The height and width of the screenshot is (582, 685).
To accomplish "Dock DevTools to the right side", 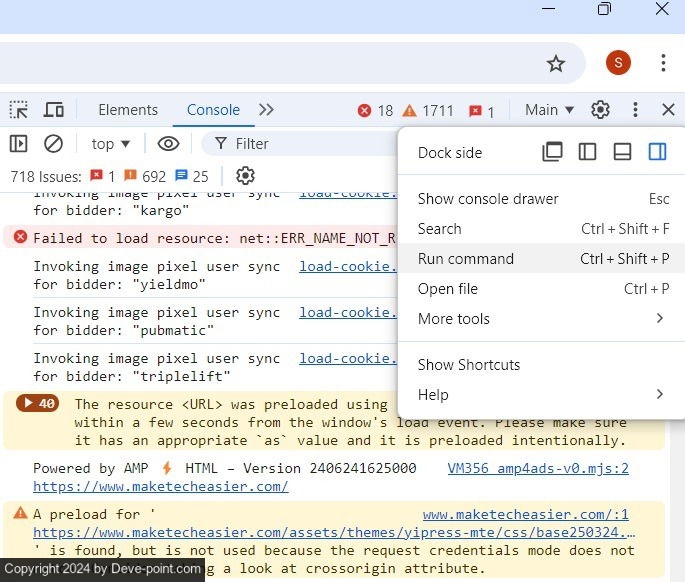I will pyautogui.click(x=657, y=152).
